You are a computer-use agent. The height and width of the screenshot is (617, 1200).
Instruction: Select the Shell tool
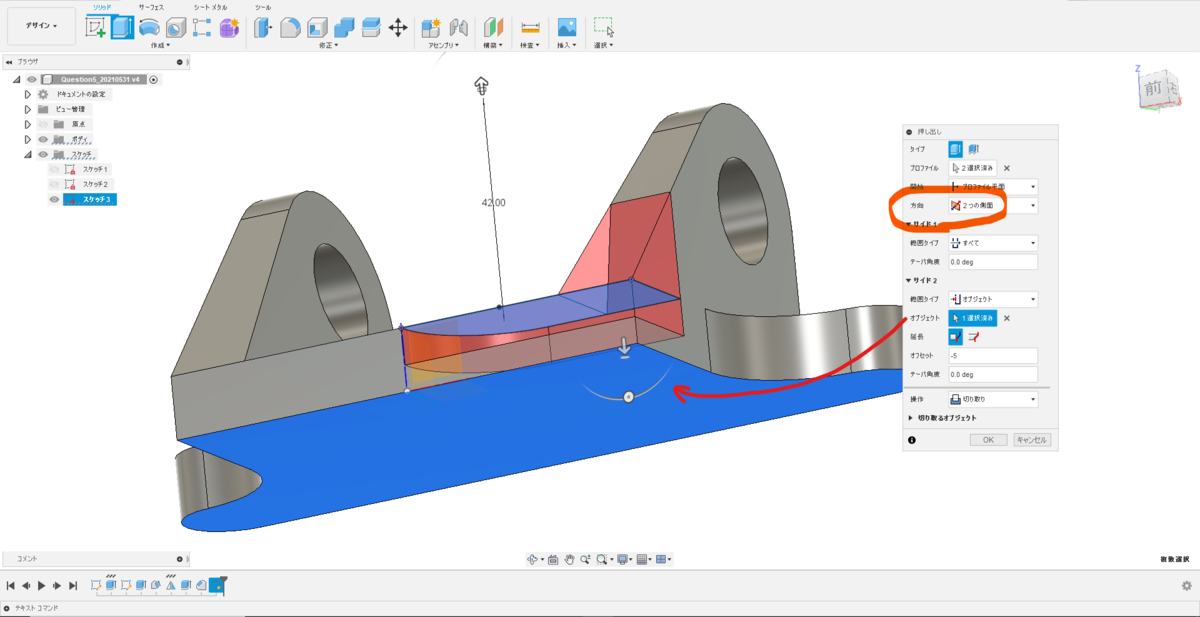(x=317, y=28)
